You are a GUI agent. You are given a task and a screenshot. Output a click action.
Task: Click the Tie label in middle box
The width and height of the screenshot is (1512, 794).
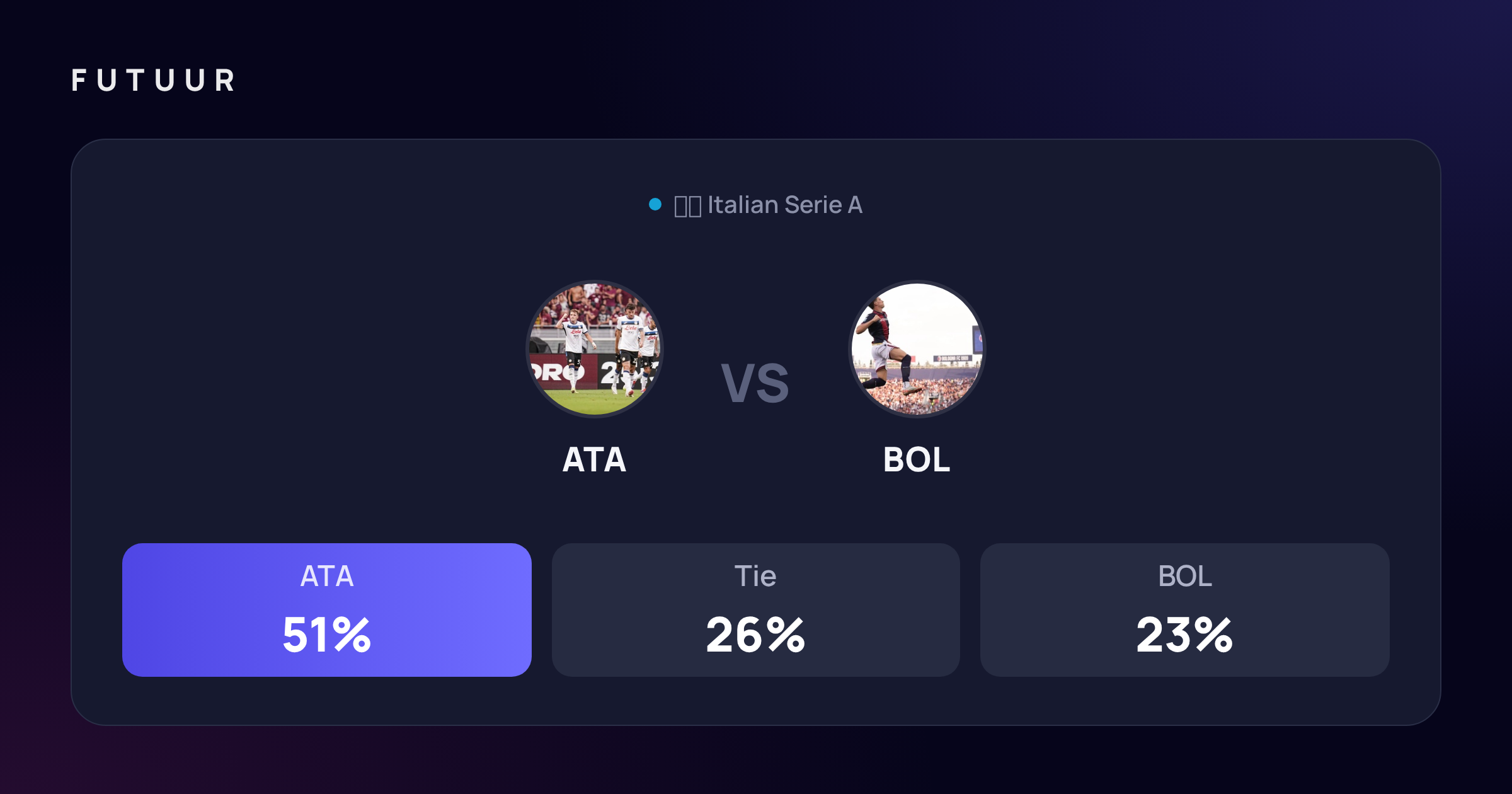click(x=755, y=576)
